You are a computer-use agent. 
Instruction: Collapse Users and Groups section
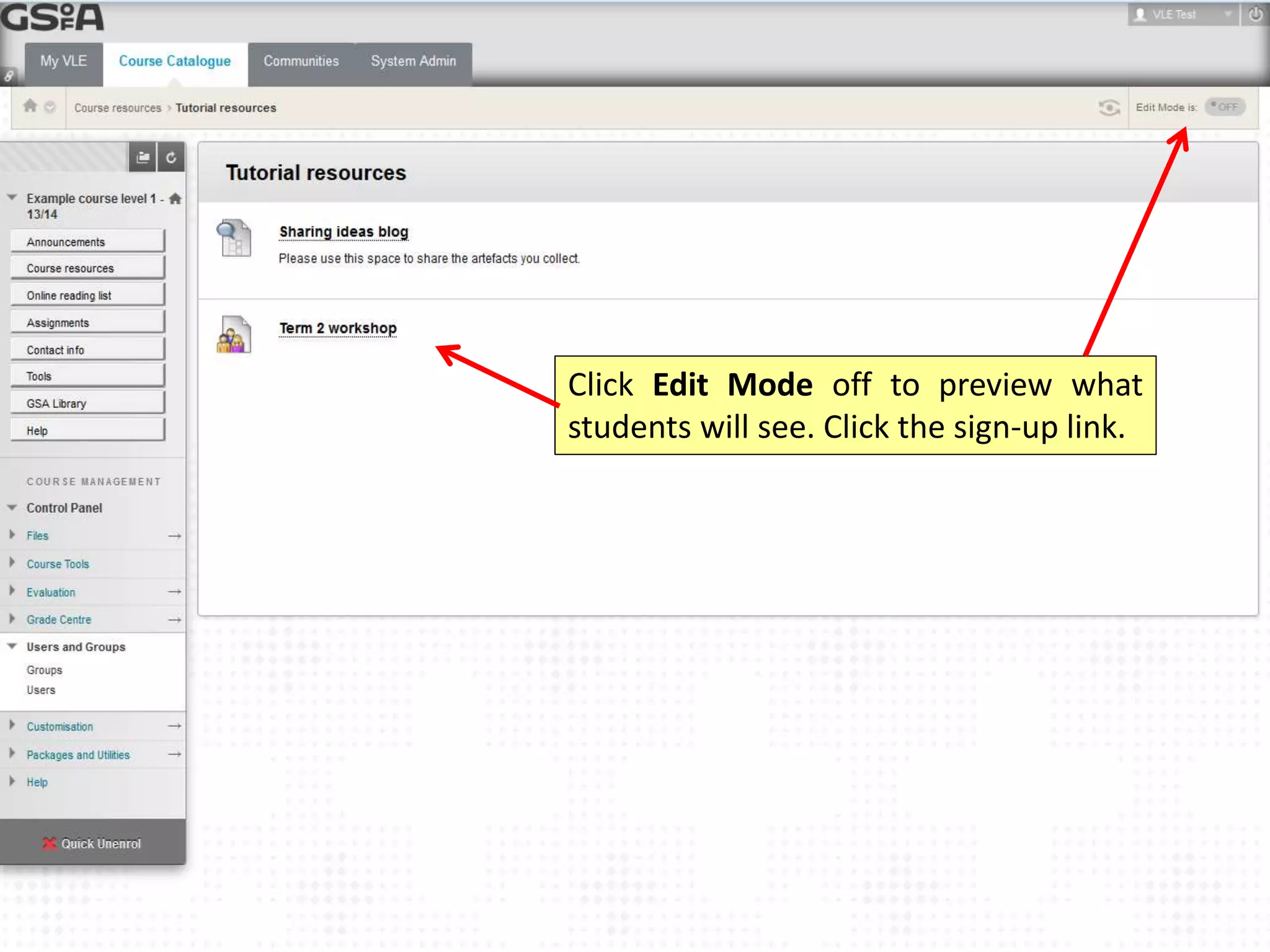(x=12, y=646)
